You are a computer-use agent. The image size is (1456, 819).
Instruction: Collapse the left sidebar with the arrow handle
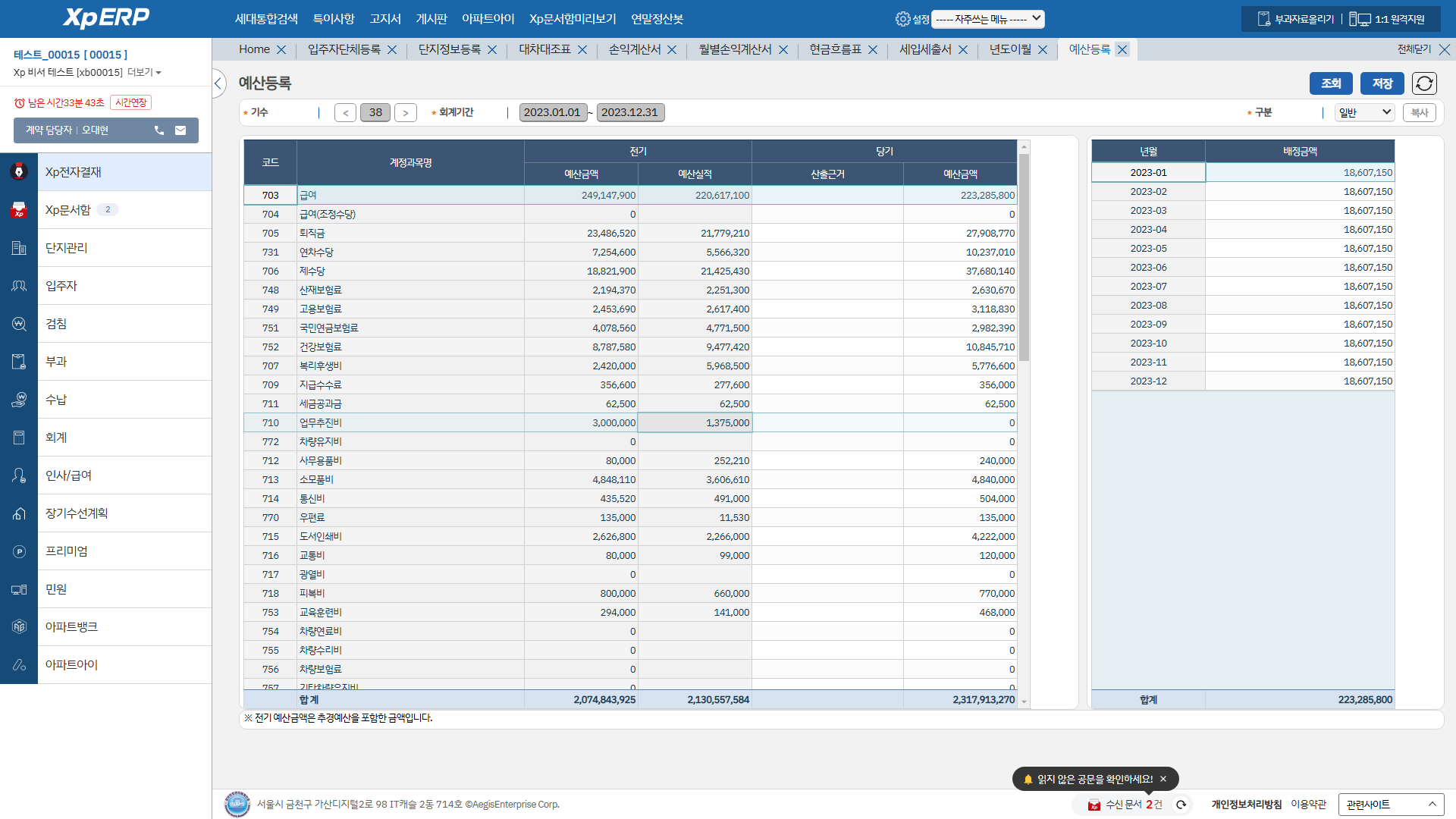(x=218, y=83)
